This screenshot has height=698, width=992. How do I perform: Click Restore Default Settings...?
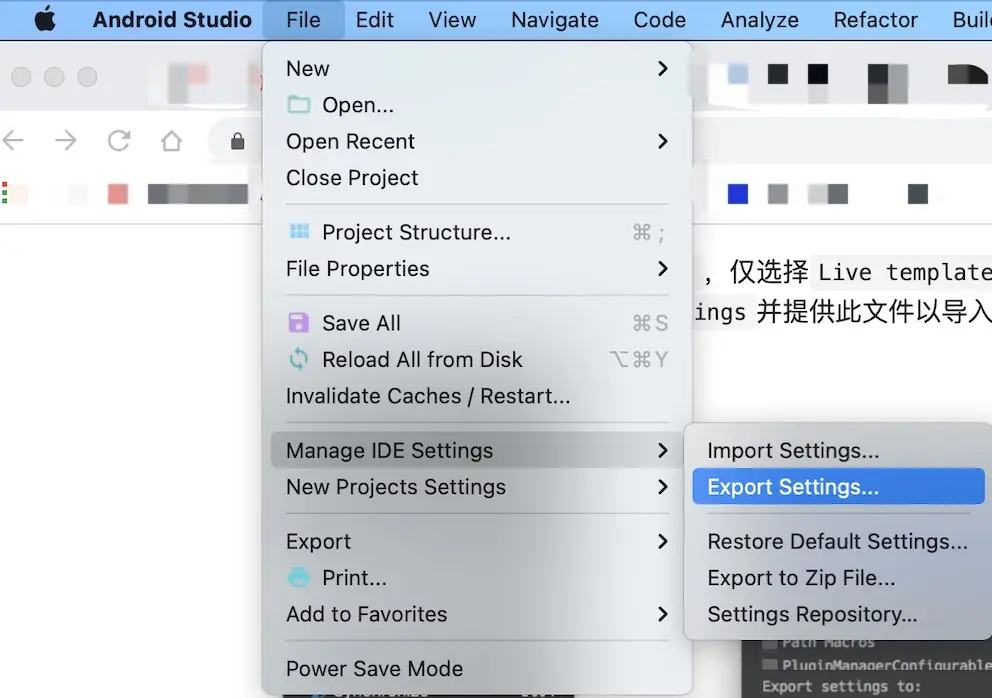point(837,542)
